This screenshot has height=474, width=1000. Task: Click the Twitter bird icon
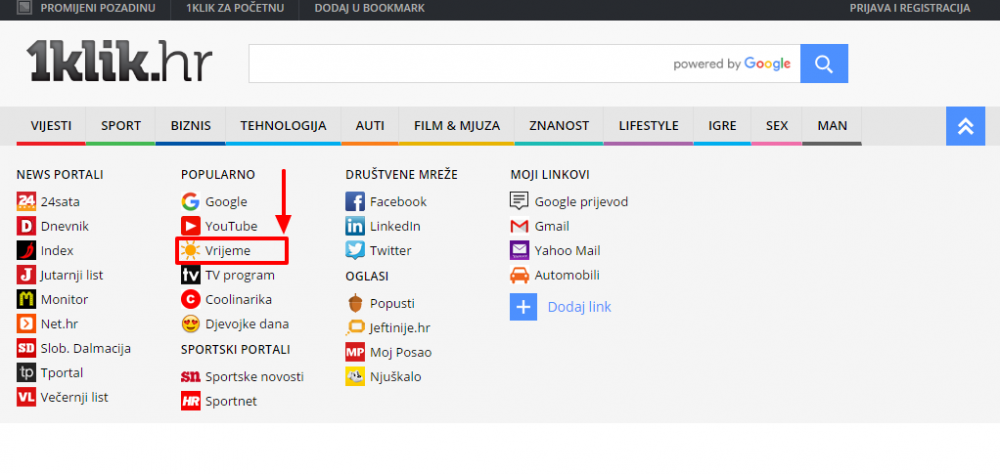pos(355,251)
